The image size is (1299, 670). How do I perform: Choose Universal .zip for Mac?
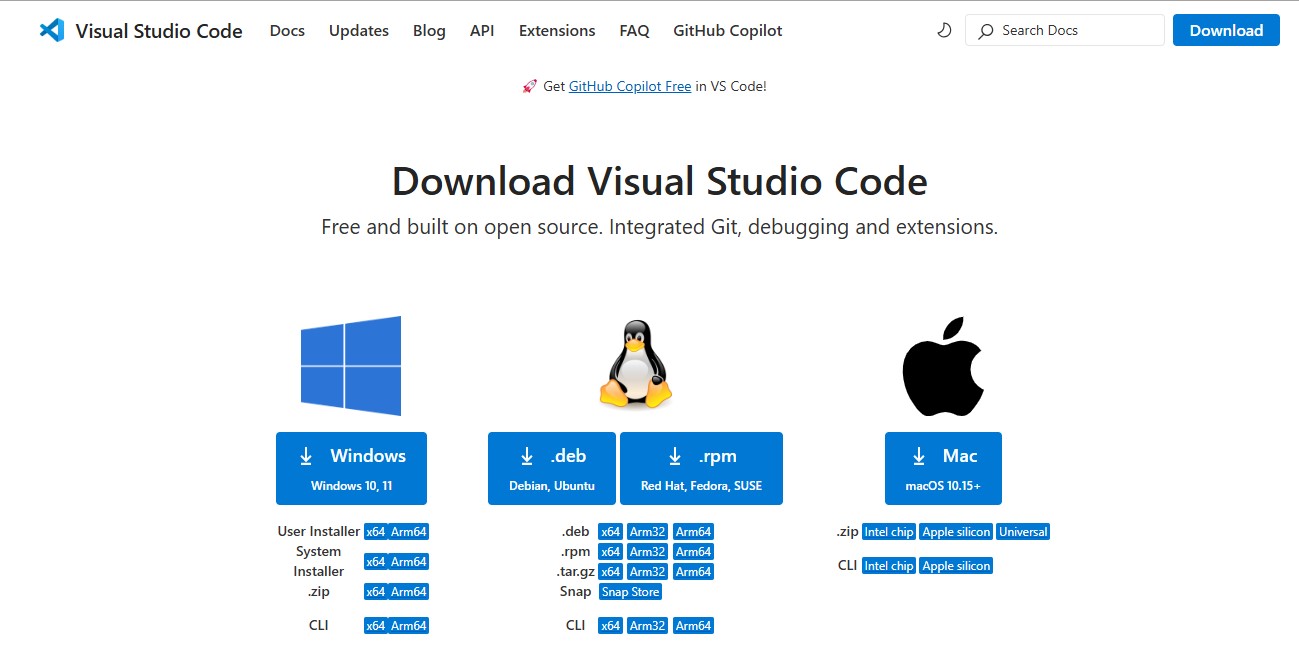[1023, 532]
